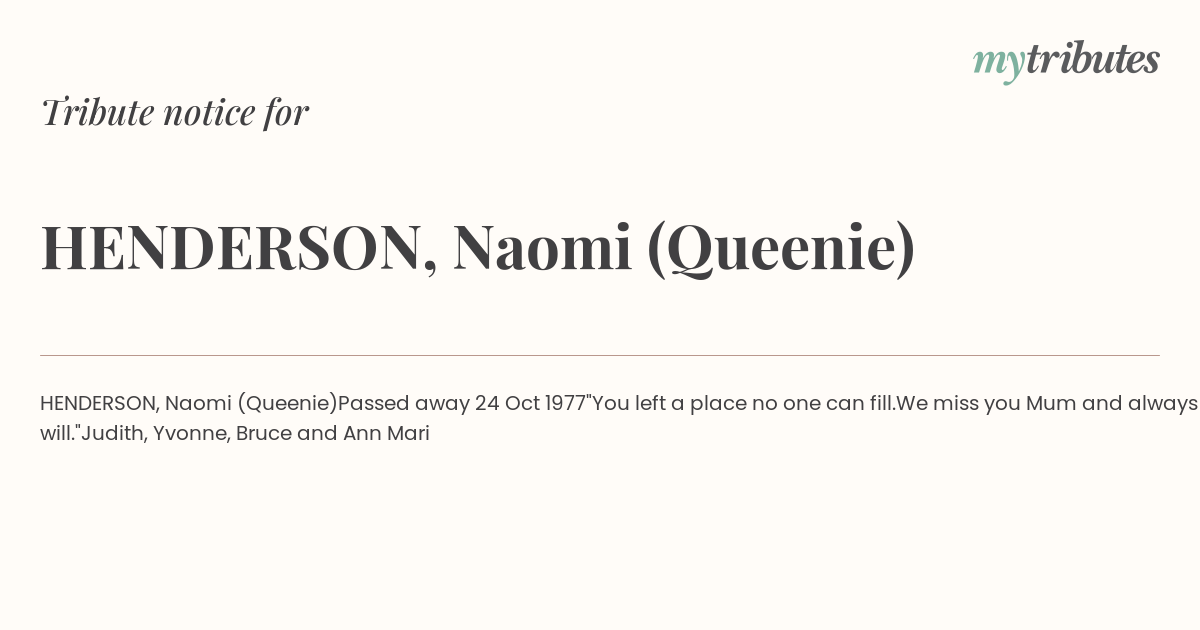Click the word "will." on the second line
Viewport: 1200px width, 630px height.
pyautogui.click(x=58, y=434)
